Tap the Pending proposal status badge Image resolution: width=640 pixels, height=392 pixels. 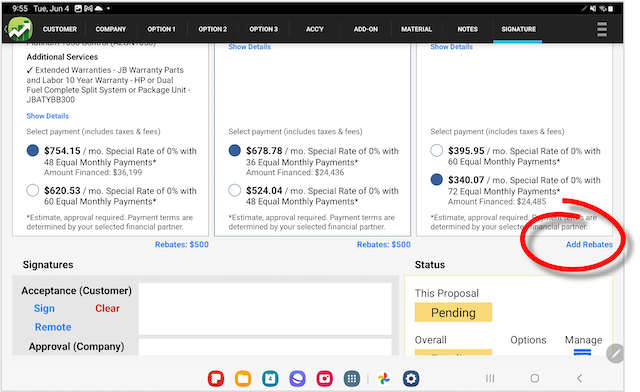coord(453,312)
